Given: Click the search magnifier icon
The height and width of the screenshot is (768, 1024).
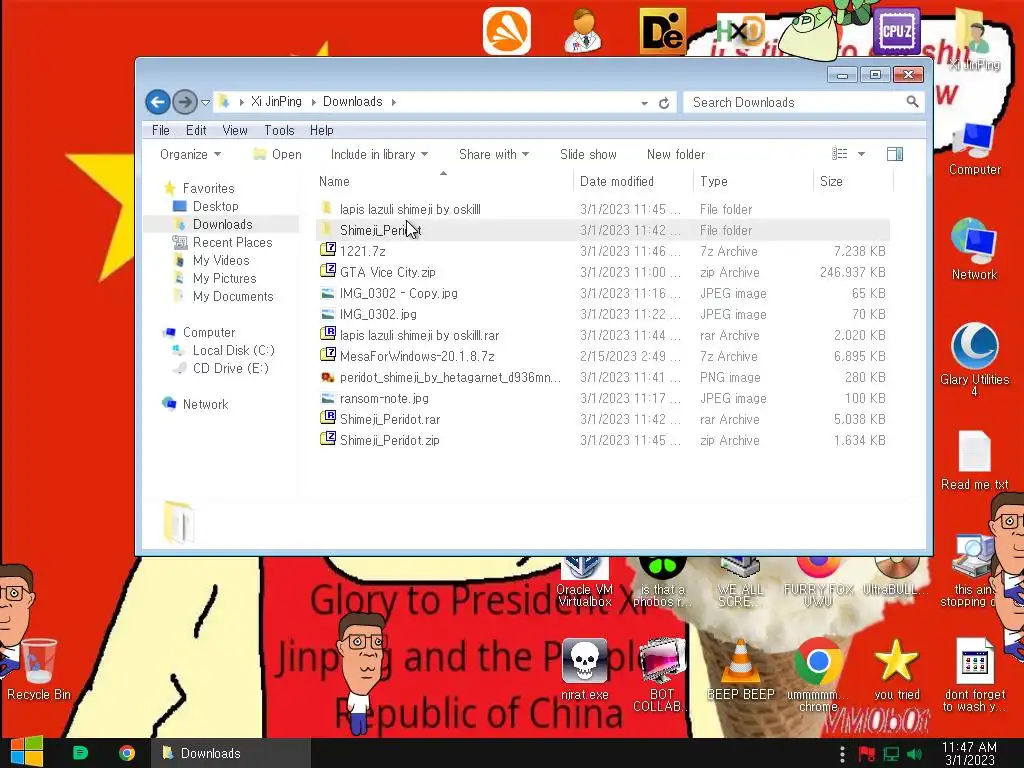Looking at the screenshot, I should pos(912,102).
